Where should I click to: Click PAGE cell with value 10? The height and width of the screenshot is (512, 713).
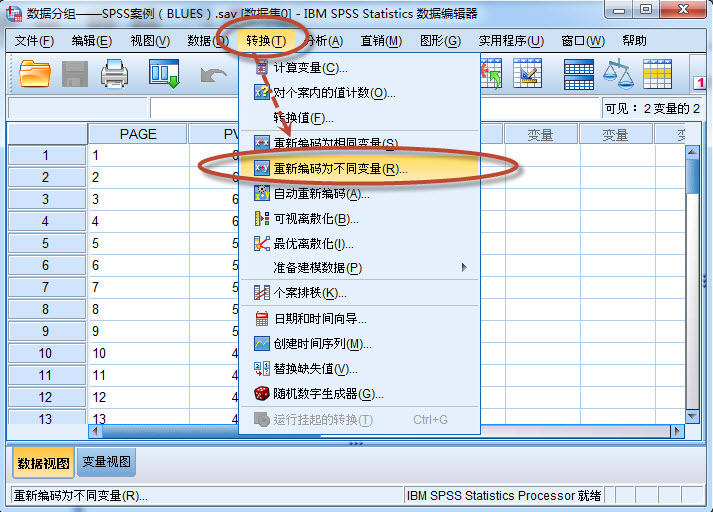pyautogui.click(x=138, y=353)
